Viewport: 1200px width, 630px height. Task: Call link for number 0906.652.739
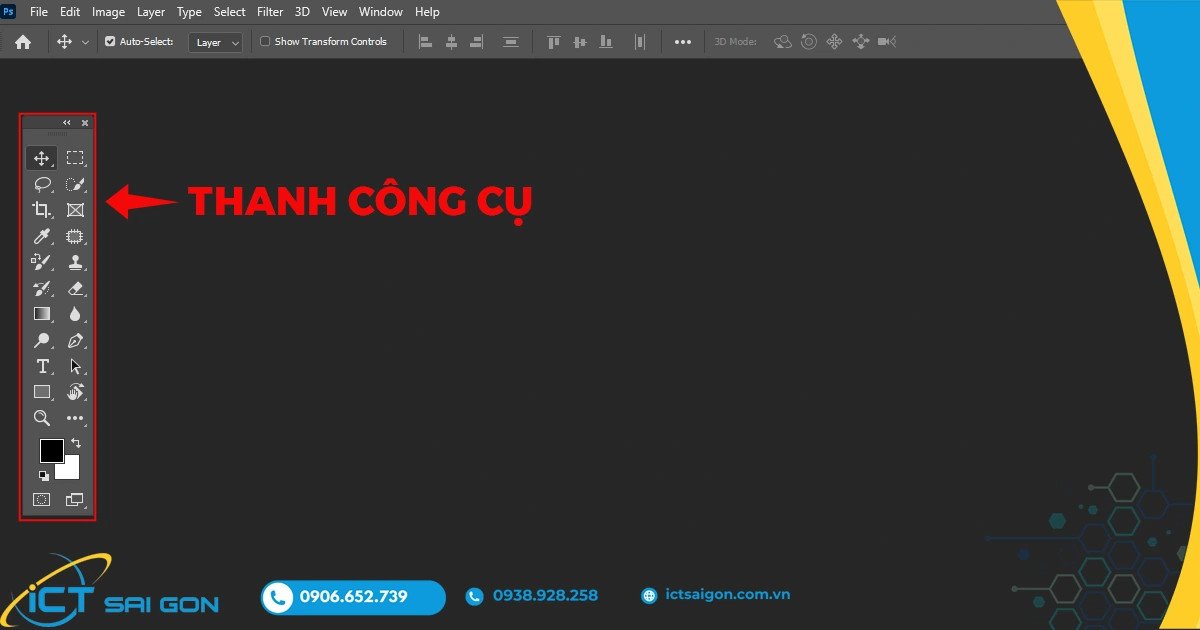[x=352, y=597]
